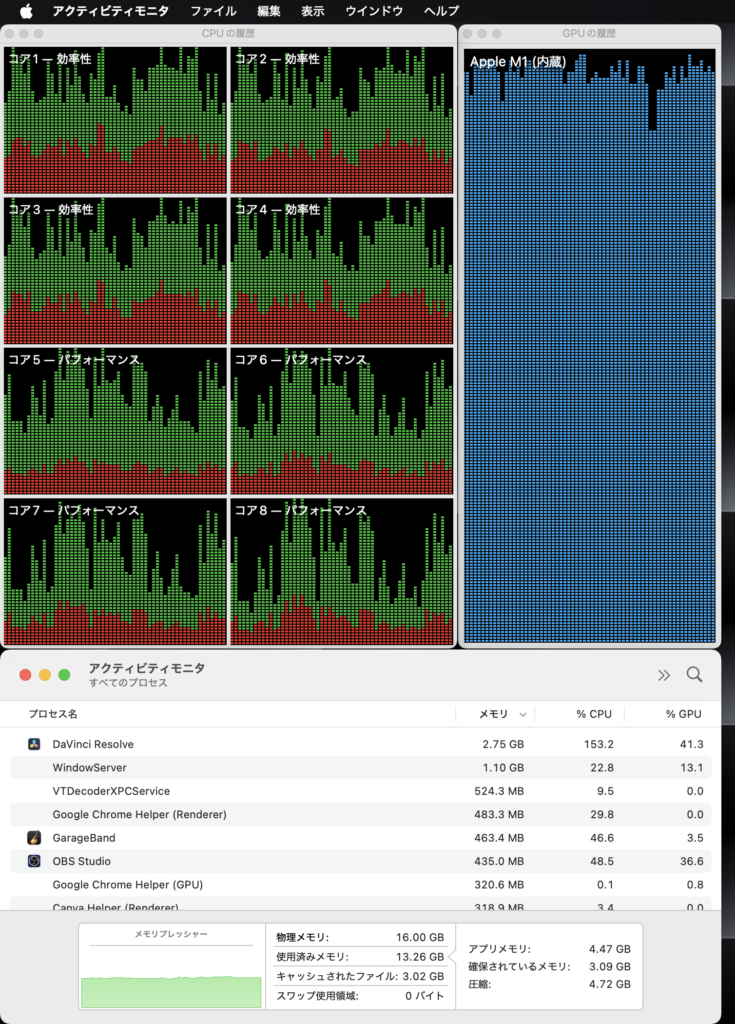Image resolution: width=735 pixels, height=1024 pixels.
Task: Toggle the メモリ sort direction arrow
Action: click(523, 714)
